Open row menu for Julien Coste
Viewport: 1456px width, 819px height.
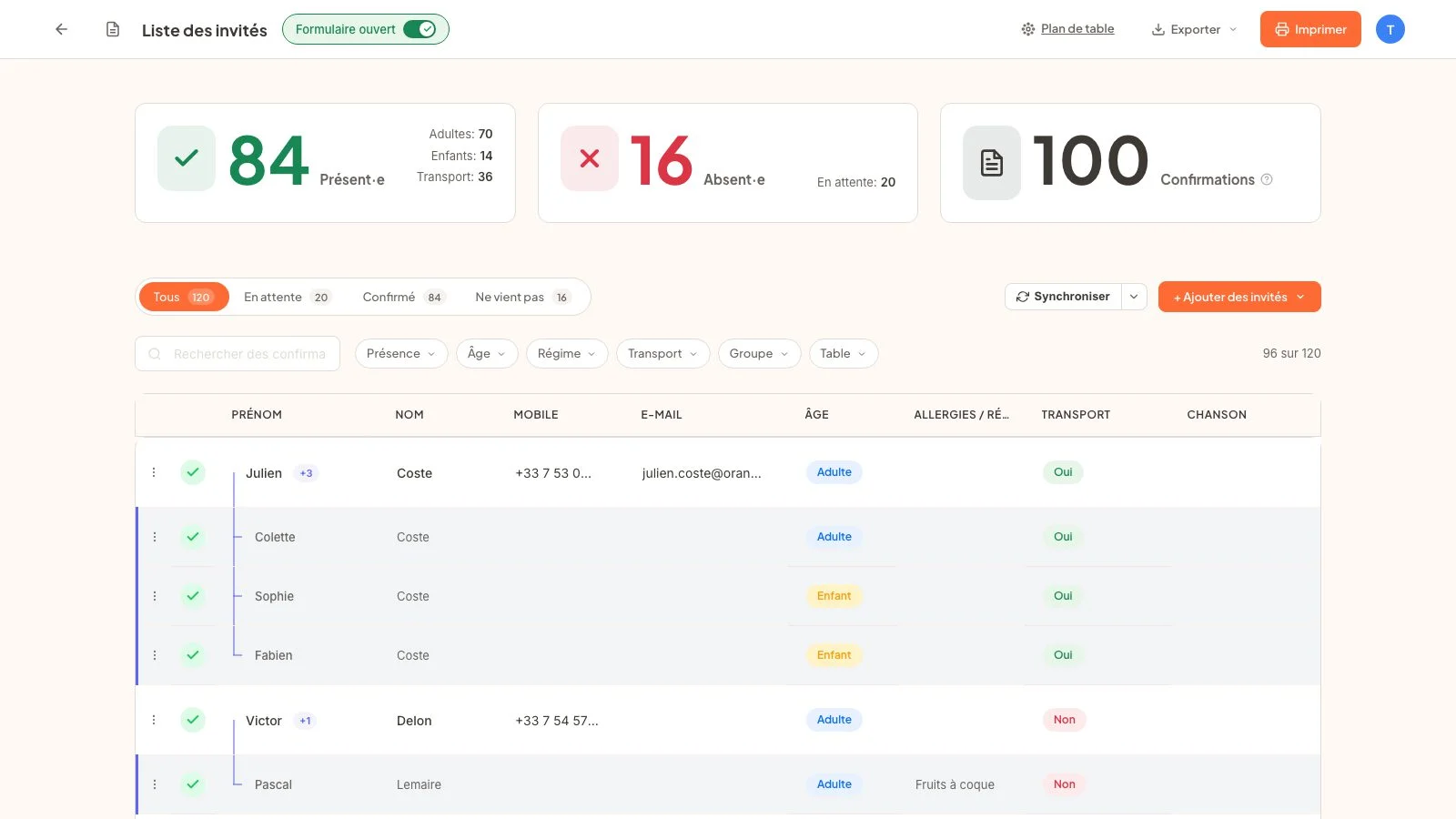tap(154, 472)
